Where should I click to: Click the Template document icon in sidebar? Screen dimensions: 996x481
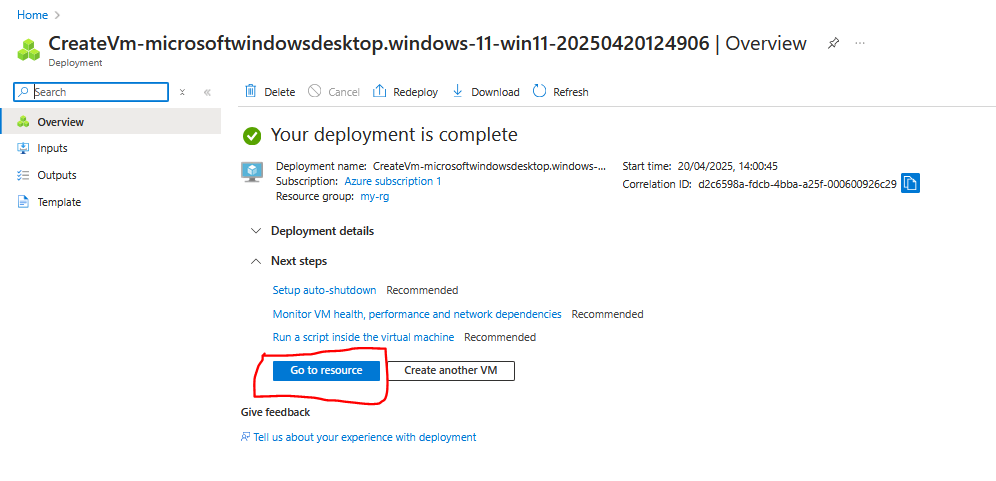24,202
